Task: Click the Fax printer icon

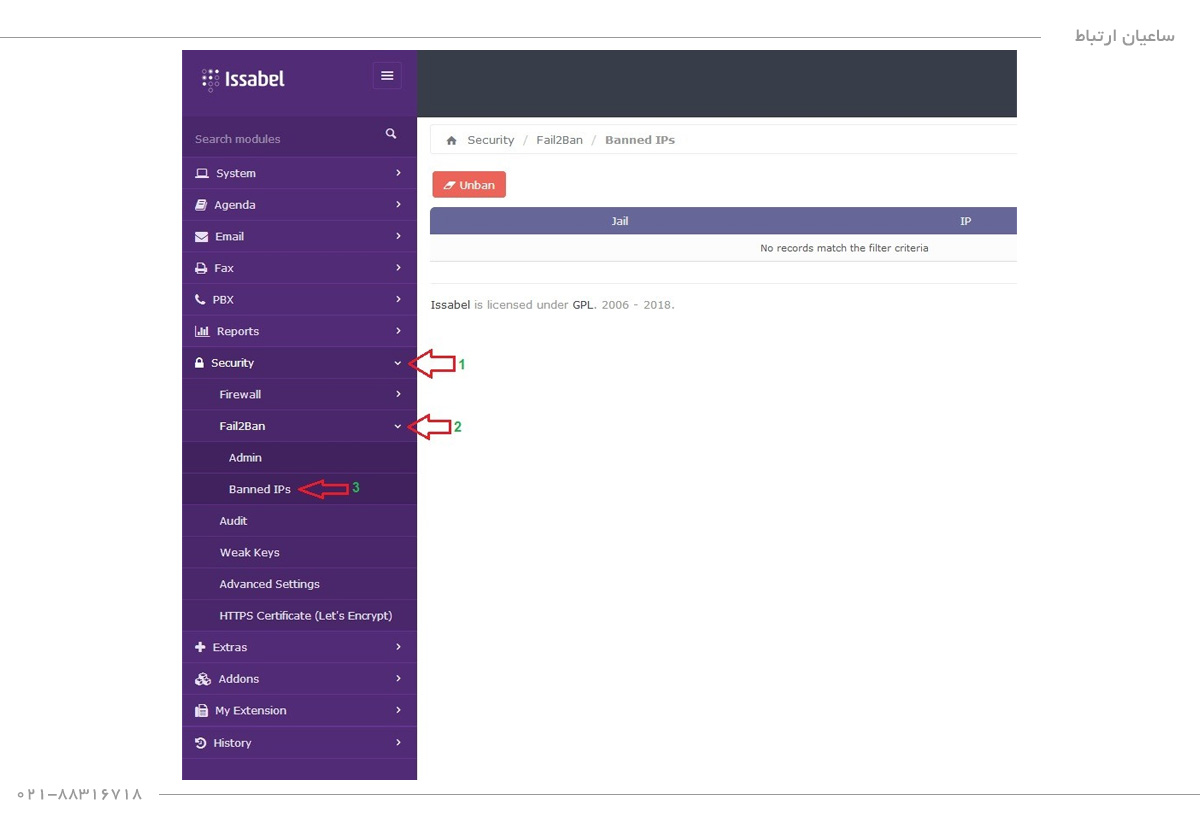Action: [200, 269]
